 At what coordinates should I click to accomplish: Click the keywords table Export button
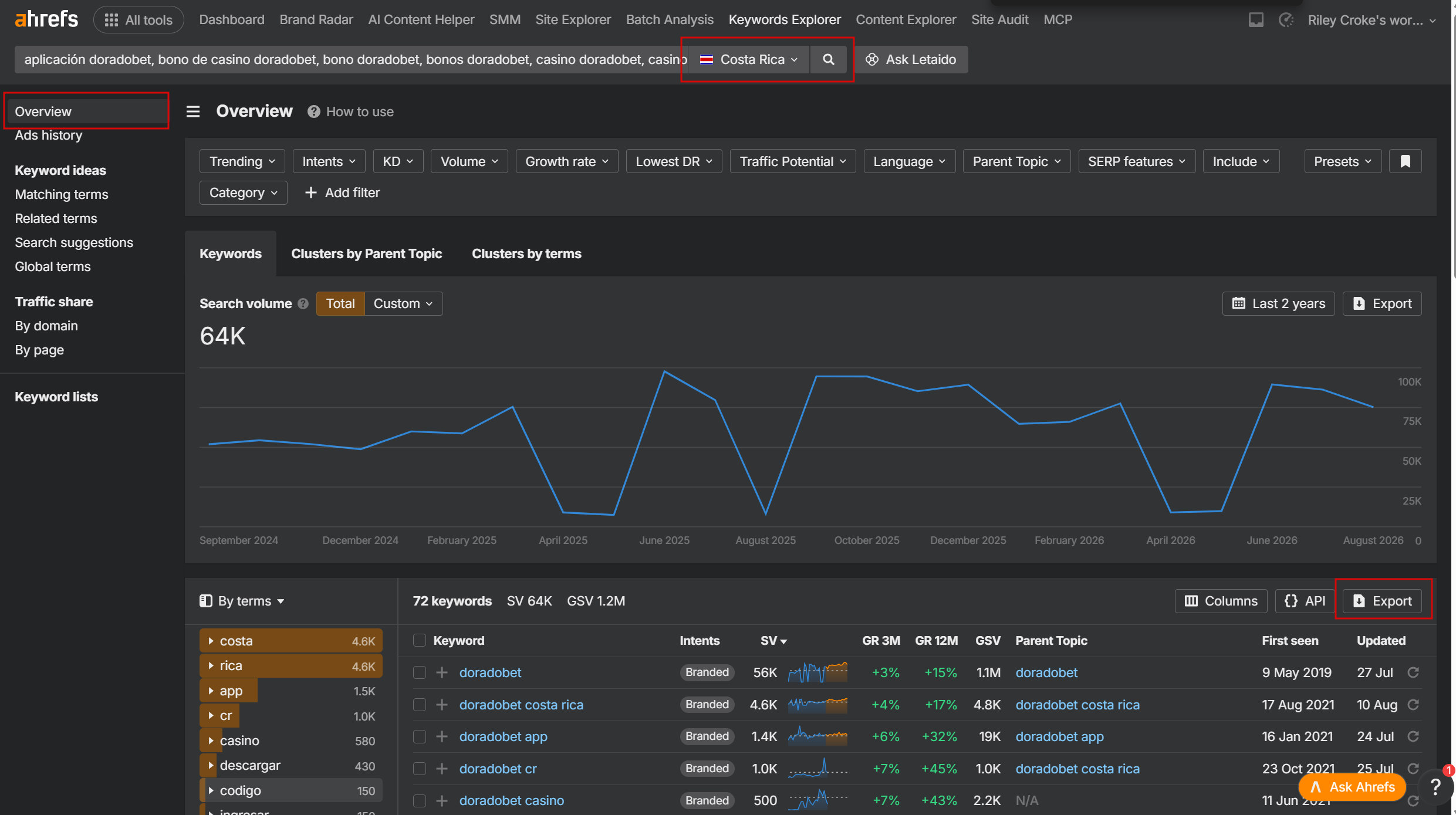[1382, 601]
